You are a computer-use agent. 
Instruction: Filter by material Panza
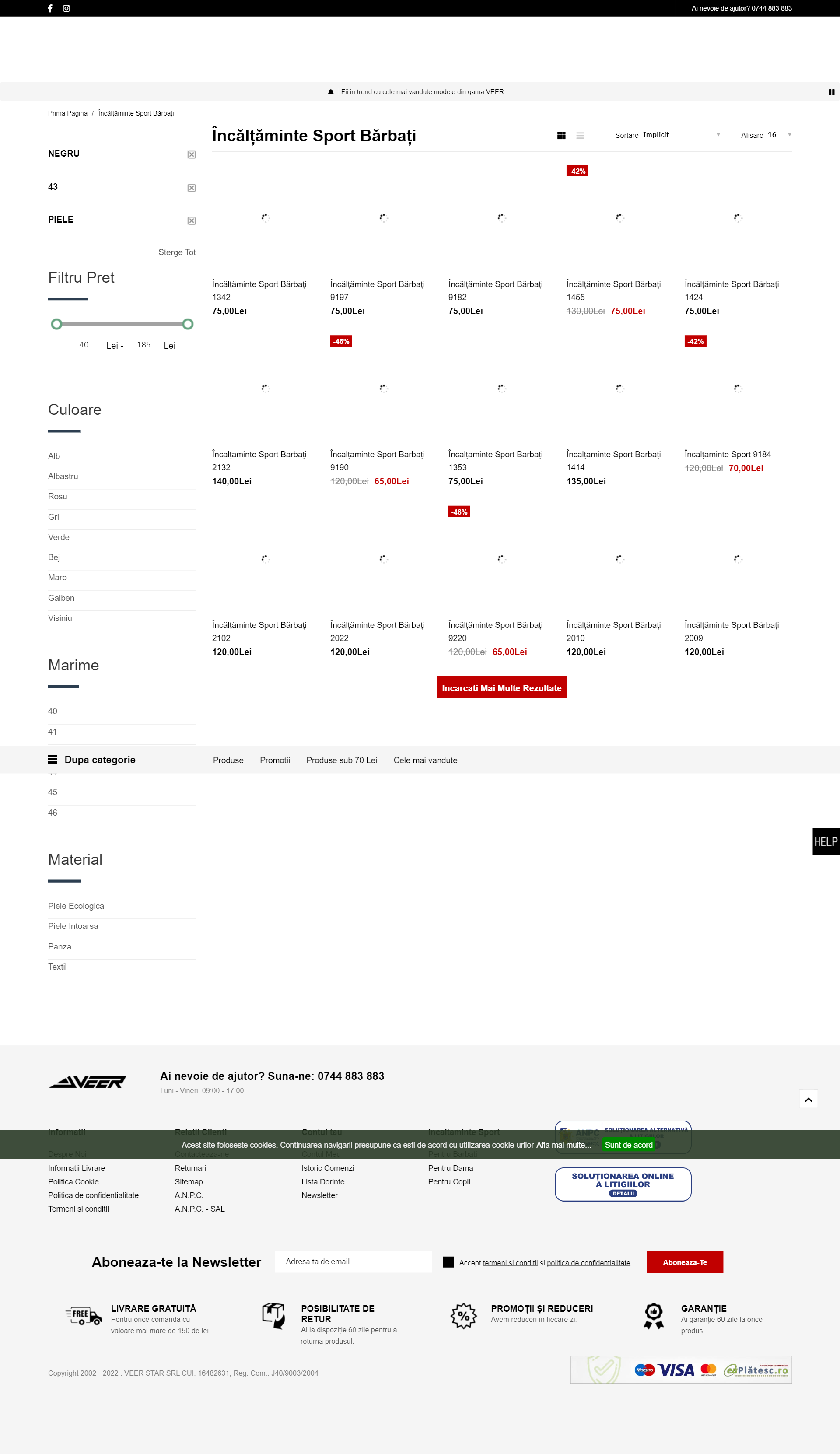coord(60,947)
